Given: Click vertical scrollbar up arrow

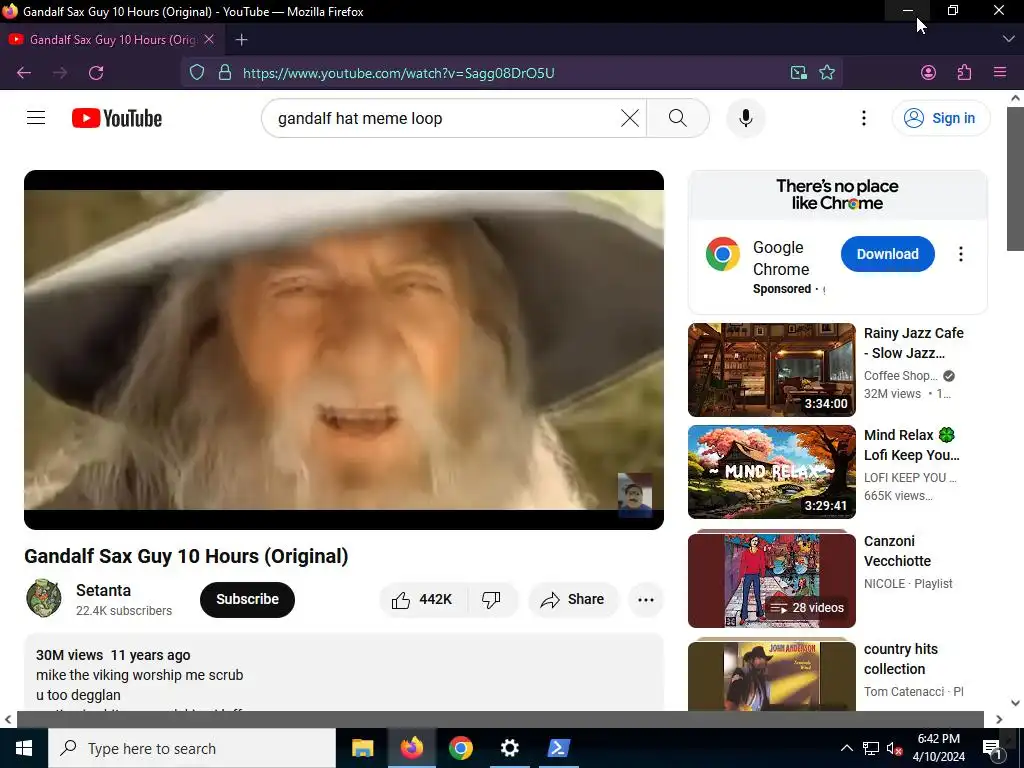Looking at the screenshot, I should tap(1015, 99).
